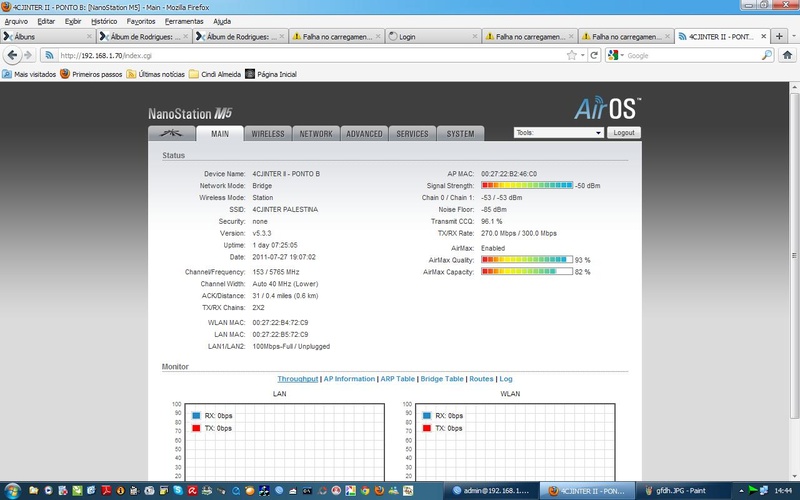The width and height of the screenshot is (800, 500).
Task: Open Adobe Reader taskbar icon
Action: [x=106, y=490]
